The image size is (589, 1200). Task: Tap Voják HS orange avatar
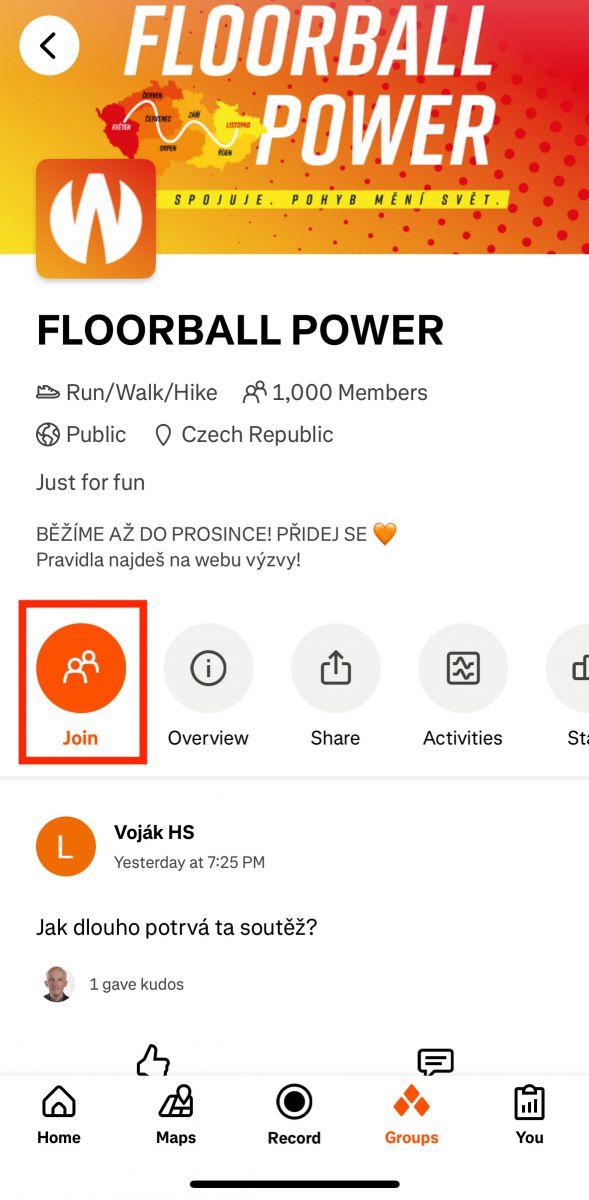pyautogui.click(x=66, y=846)
